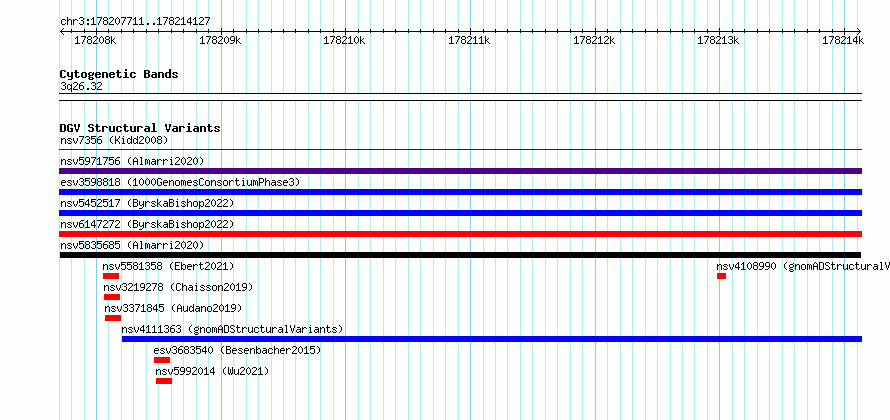Click the small red nsv5581358 glyph

[111, 276]
